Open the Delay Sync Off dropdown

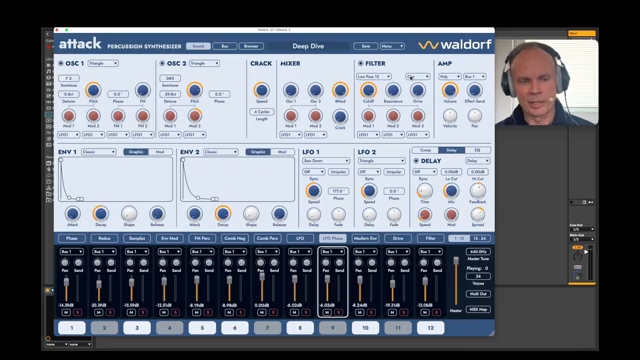click(424, 172)
